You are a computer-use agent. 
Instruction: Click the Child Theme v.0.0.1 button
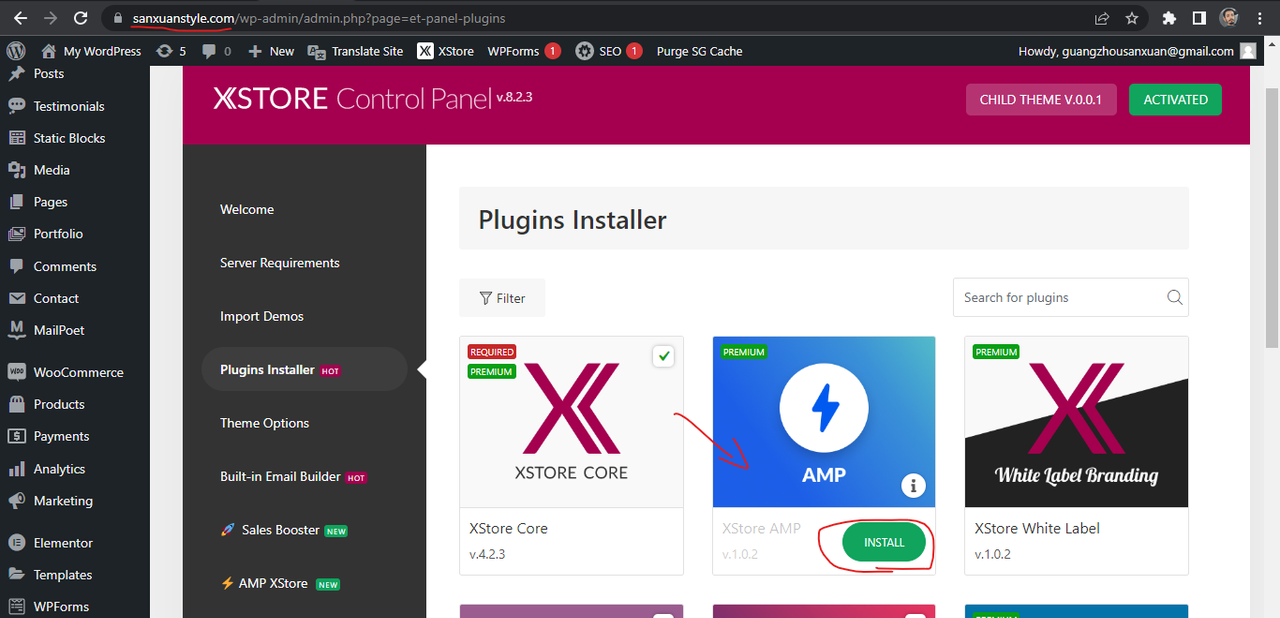[x=1041, y=99]
